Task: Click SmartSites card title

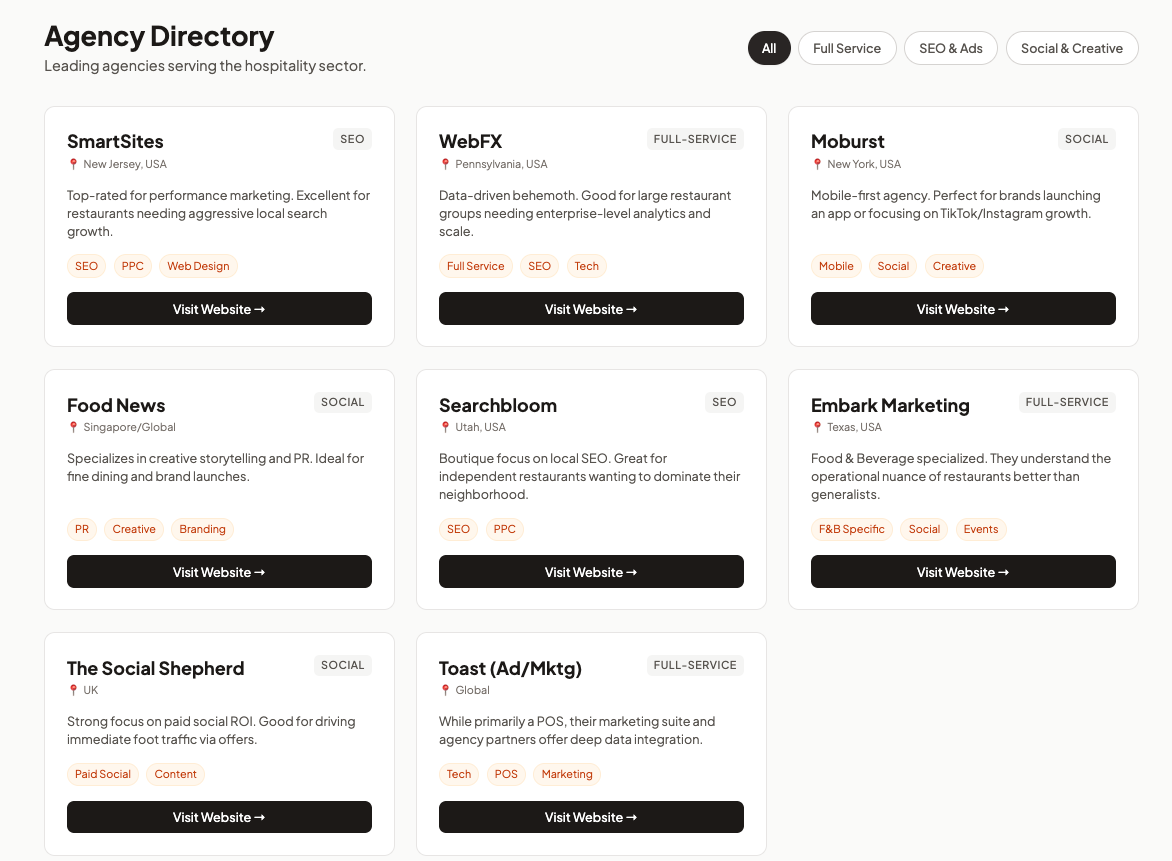Action: (x=115, y=141)
